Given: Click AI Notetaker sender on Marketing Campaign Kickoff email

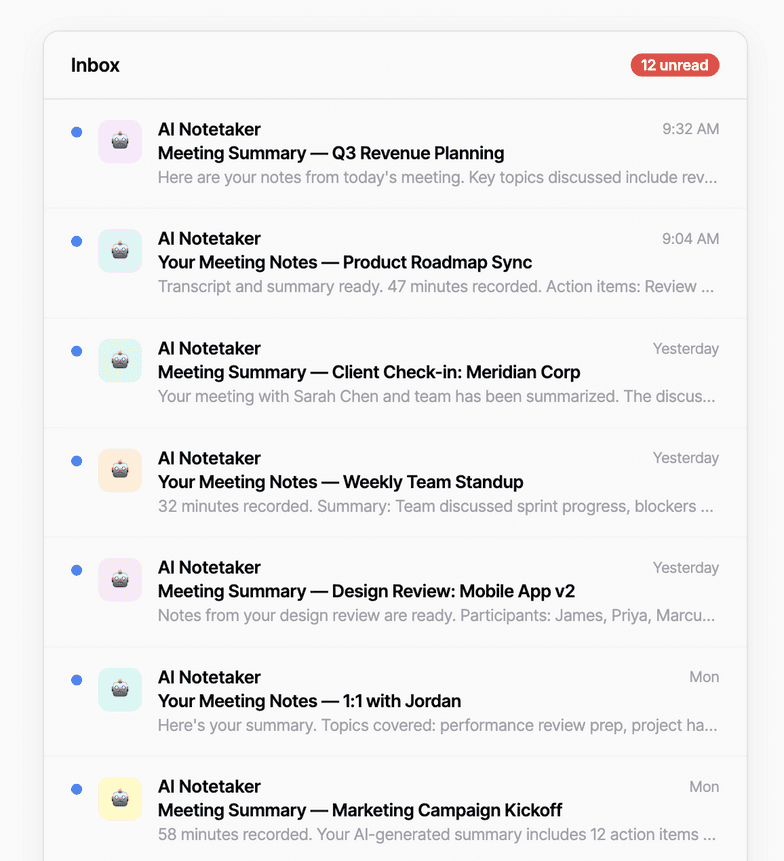Looking at the screenshot, I should [209, 787].
